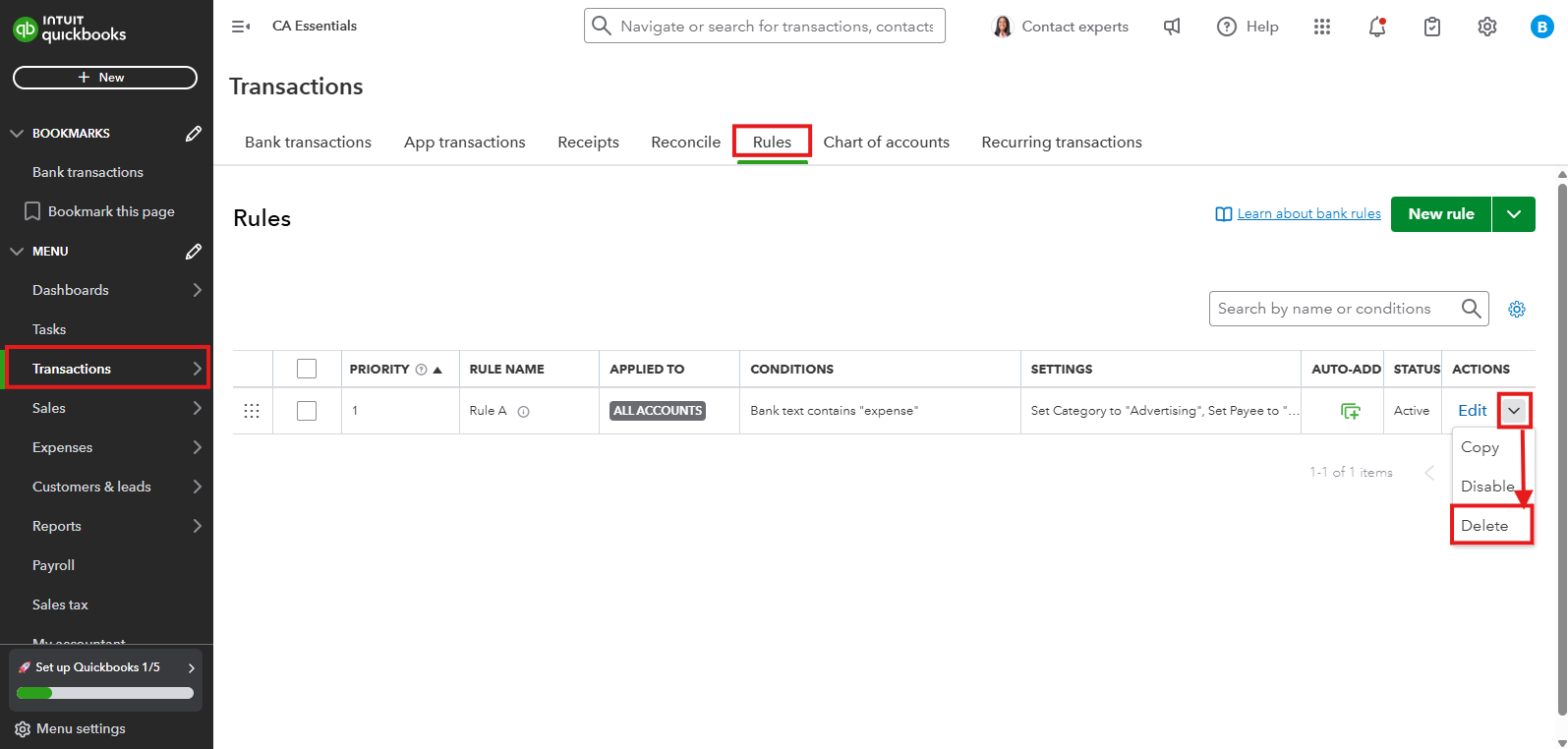Open the settings gear in top bar
This screenshot has height=749, width=1568.
(x=1487, y=27)
